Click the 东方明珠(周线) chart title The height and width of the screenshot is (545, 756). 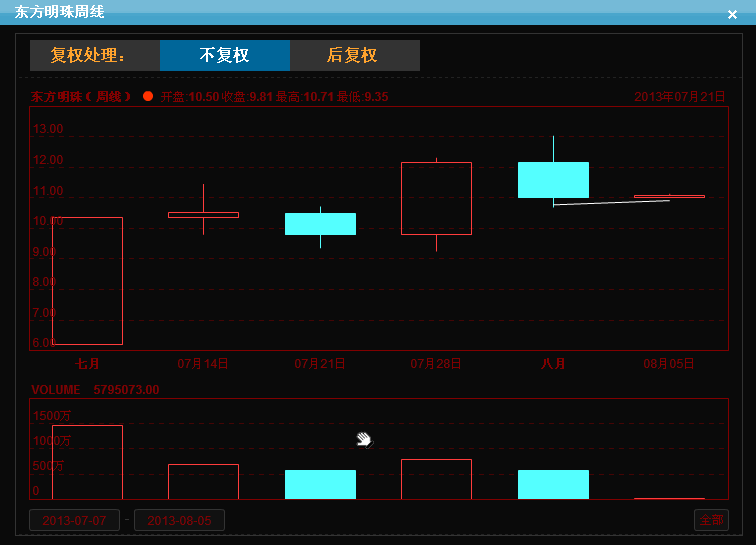point(81,96)
